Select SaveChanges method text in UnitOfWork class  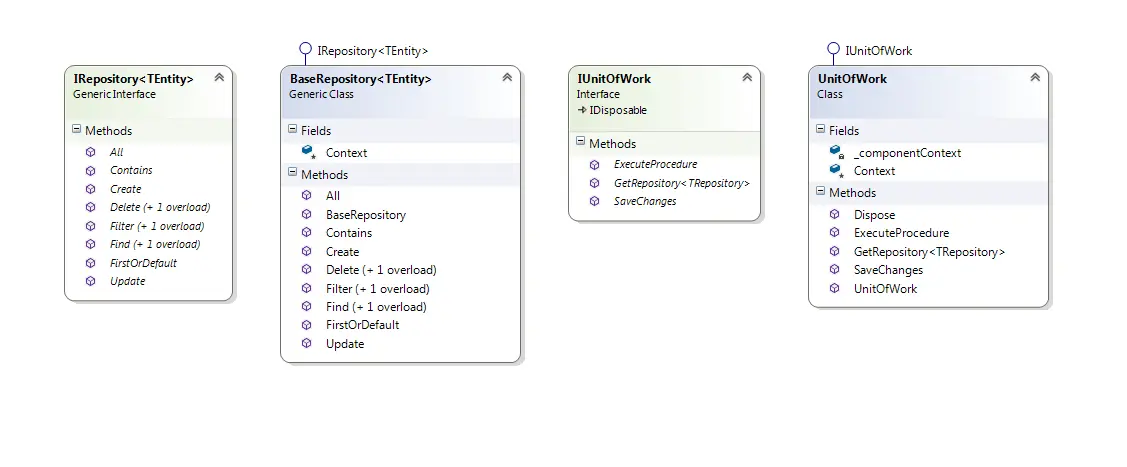888,270
